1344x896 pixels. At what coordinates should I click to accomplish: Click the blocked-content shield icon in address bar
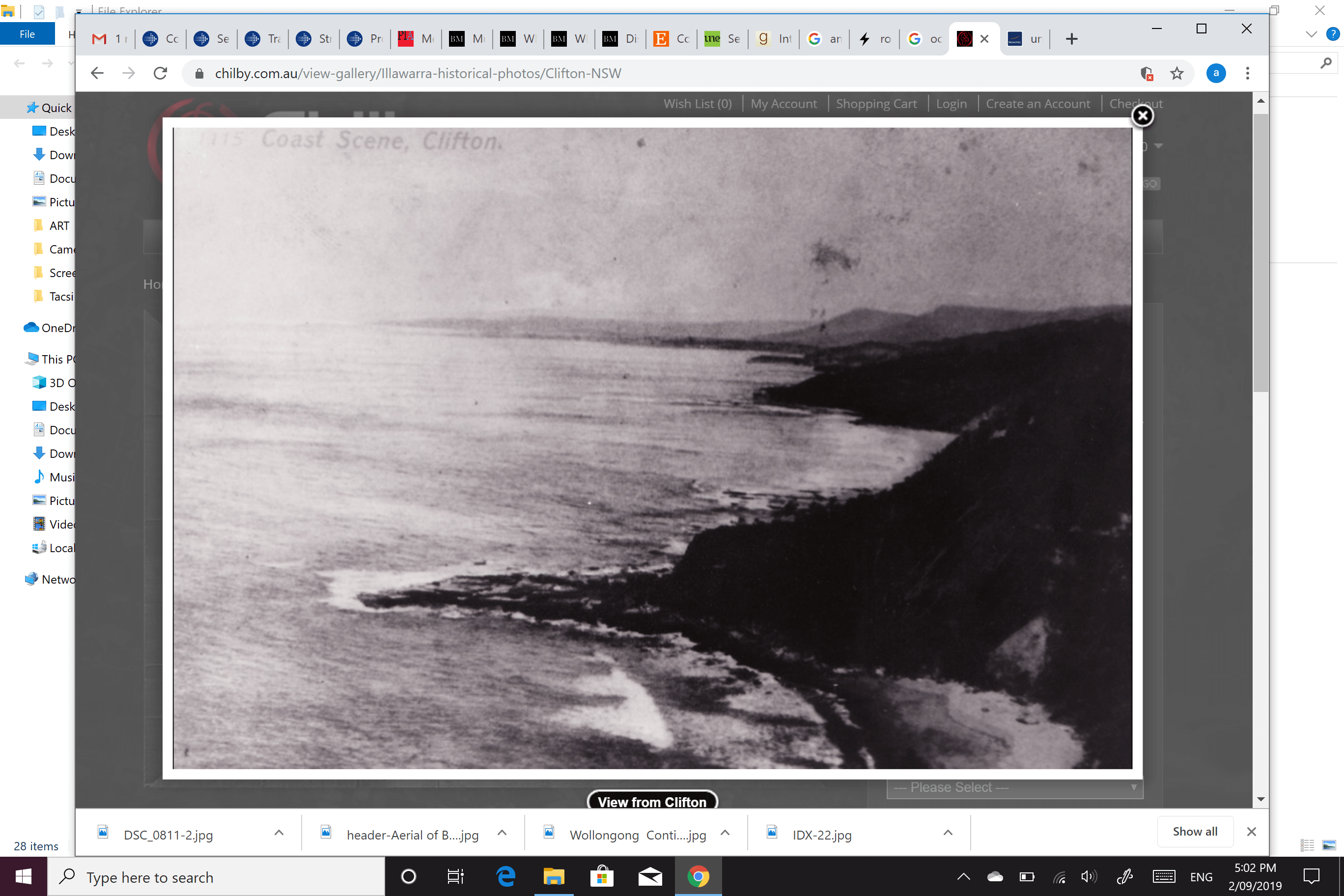(1147, 73)
